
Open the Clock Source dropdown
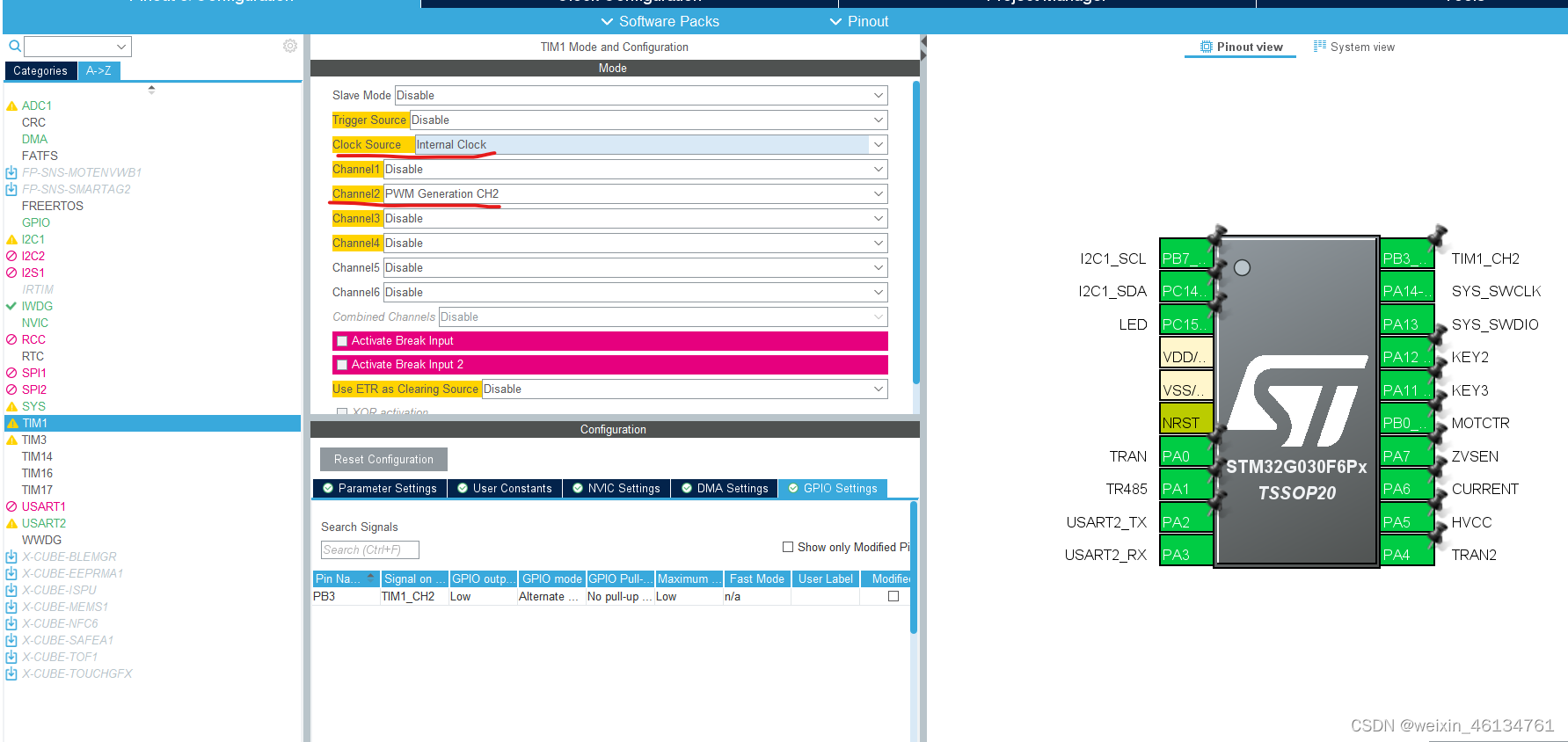click(651, 144)
